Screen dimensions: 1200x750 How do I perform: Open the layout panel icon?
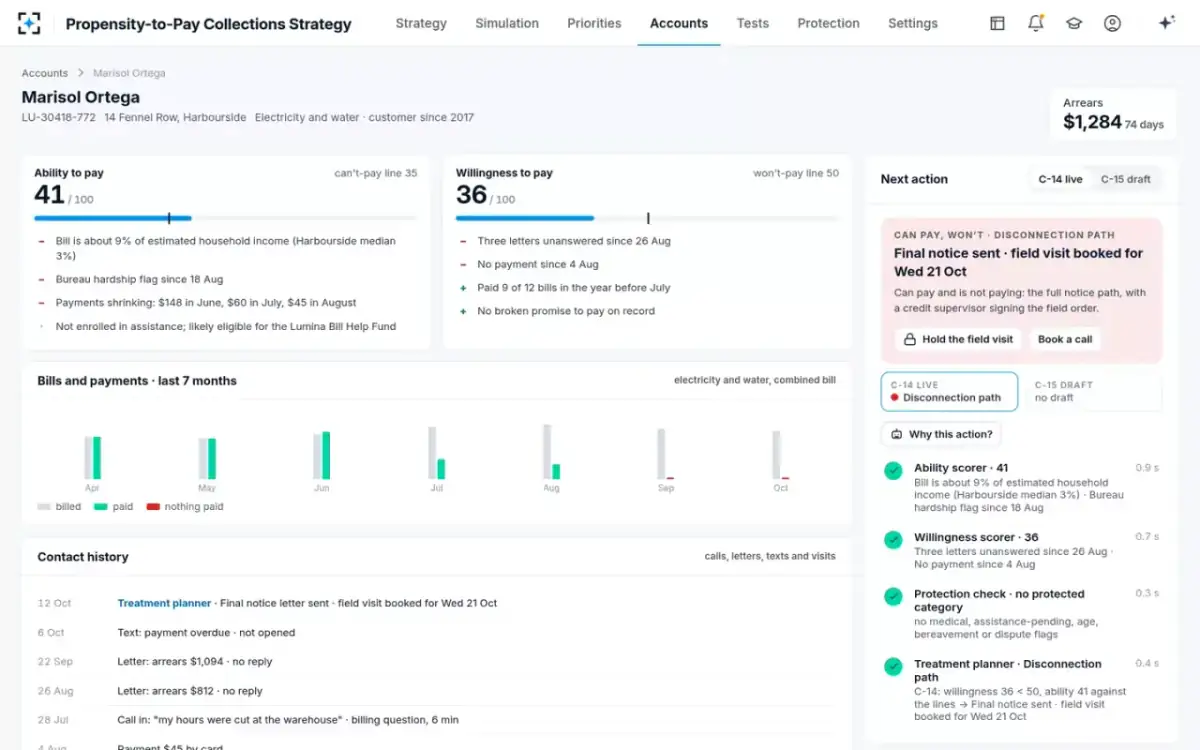[x=997, y=23]
